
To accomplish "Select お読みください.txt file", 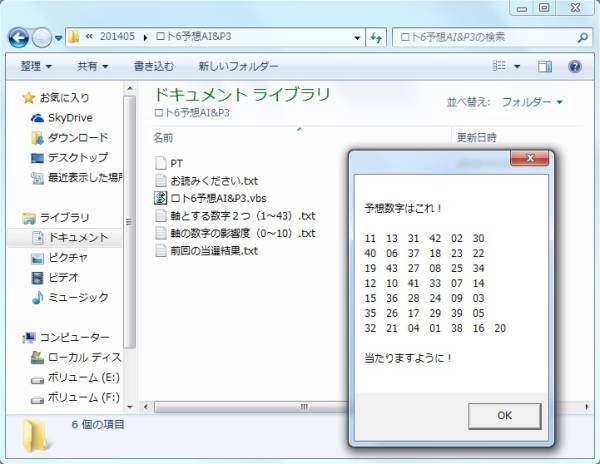I will point(207,181).
